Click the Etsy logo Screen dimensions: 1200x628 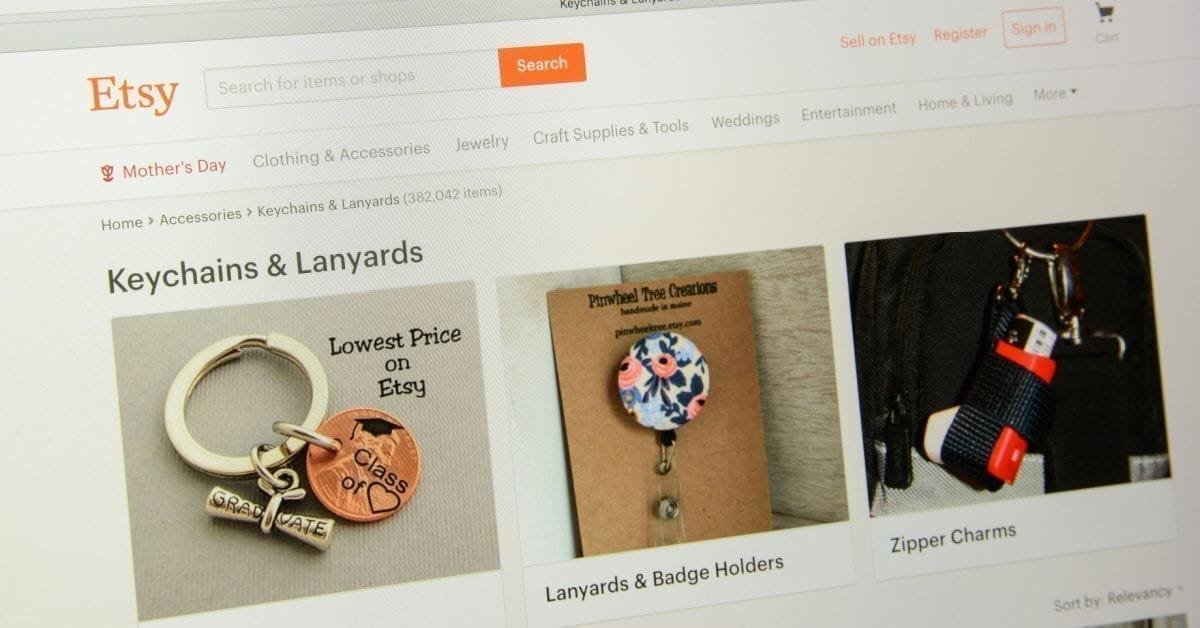click(x=132, y=95)
